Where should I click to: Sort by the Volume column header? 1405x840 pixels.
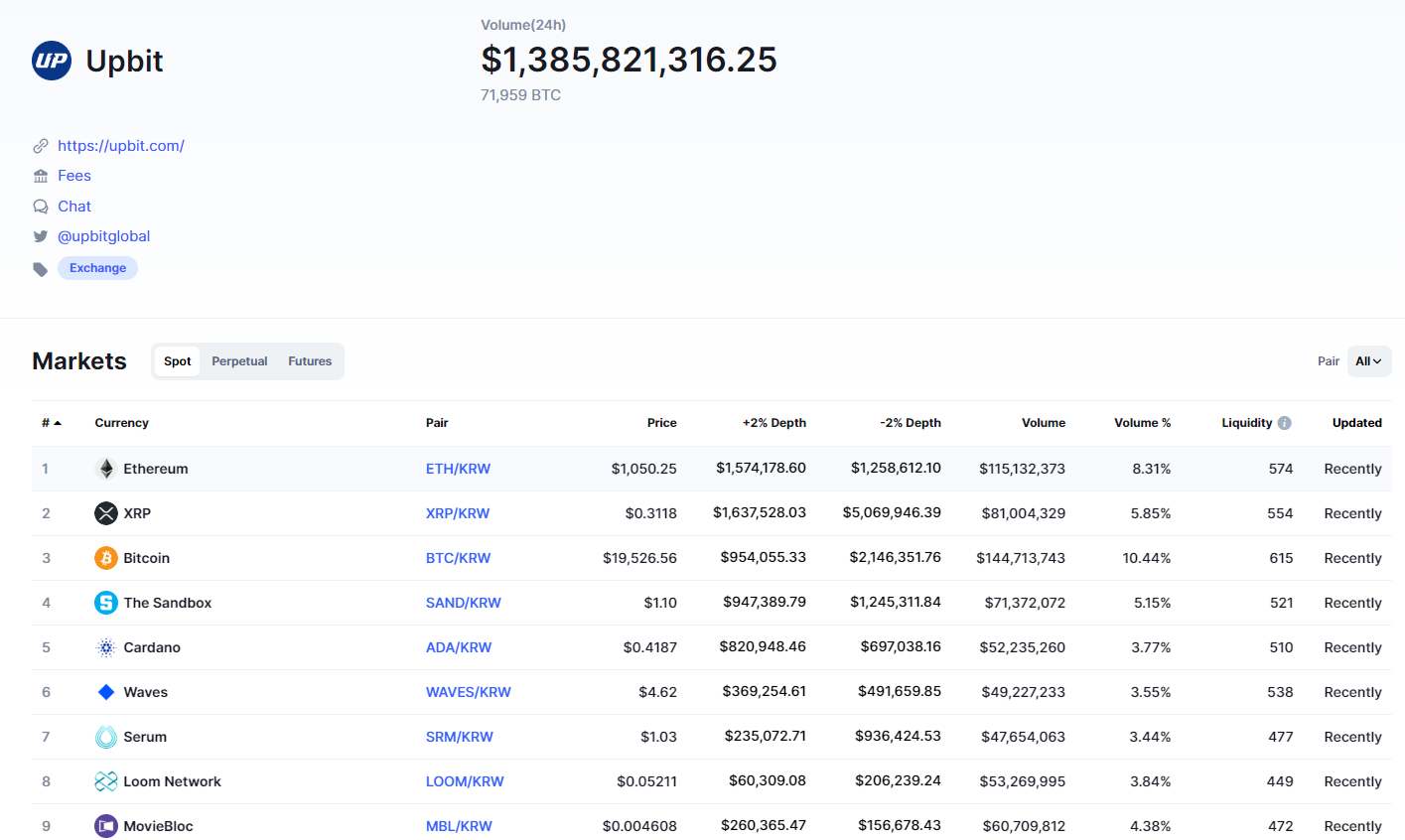pyautogui.click(x=1044, y=423)
